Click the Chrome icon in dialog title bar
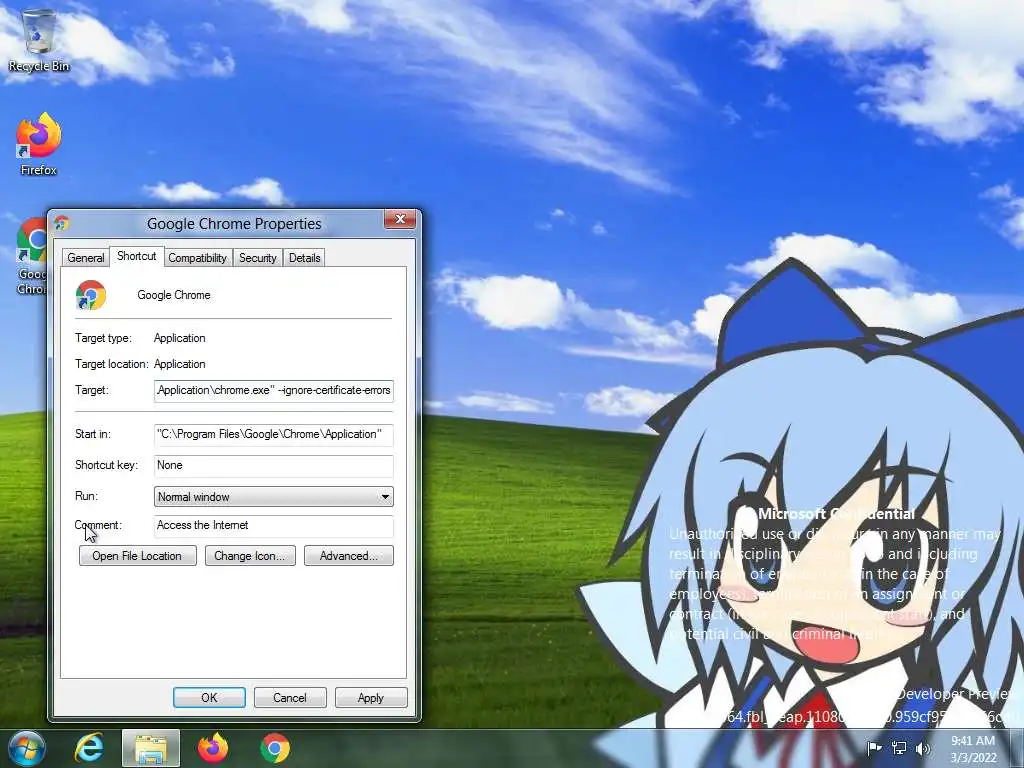1024x768 pixels. pos(62,223)
